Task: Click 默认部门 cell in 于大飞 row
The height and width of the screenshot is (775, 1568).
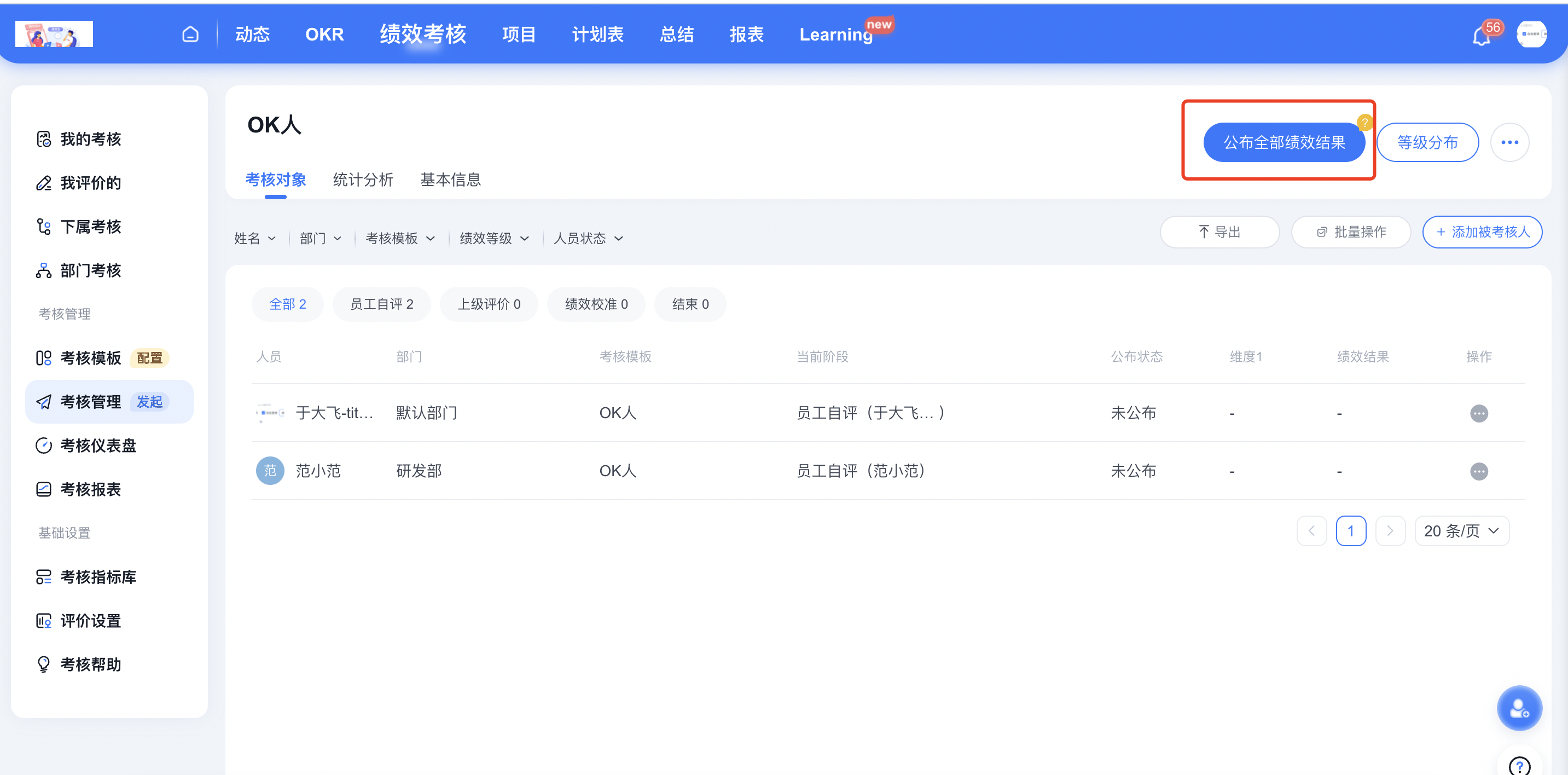Action: 426,413
